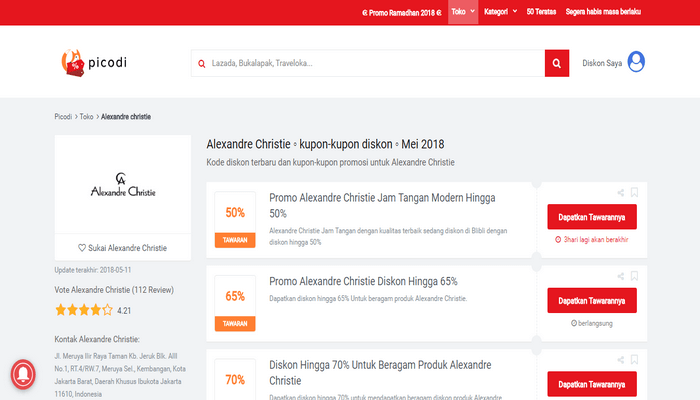Image resolution: width=700 pixels, height=400 pixels.
Task: Go to Picodi breadcrumb link
Action: click(63, 117)
